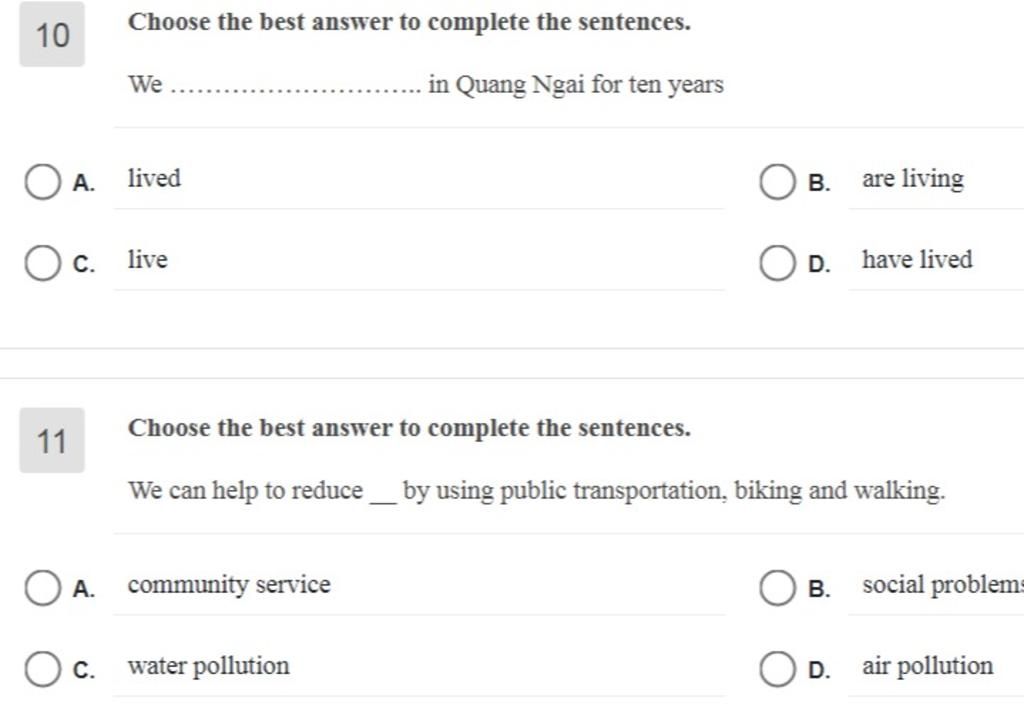Select radio button B for question 11

click(x=778, y=588)
